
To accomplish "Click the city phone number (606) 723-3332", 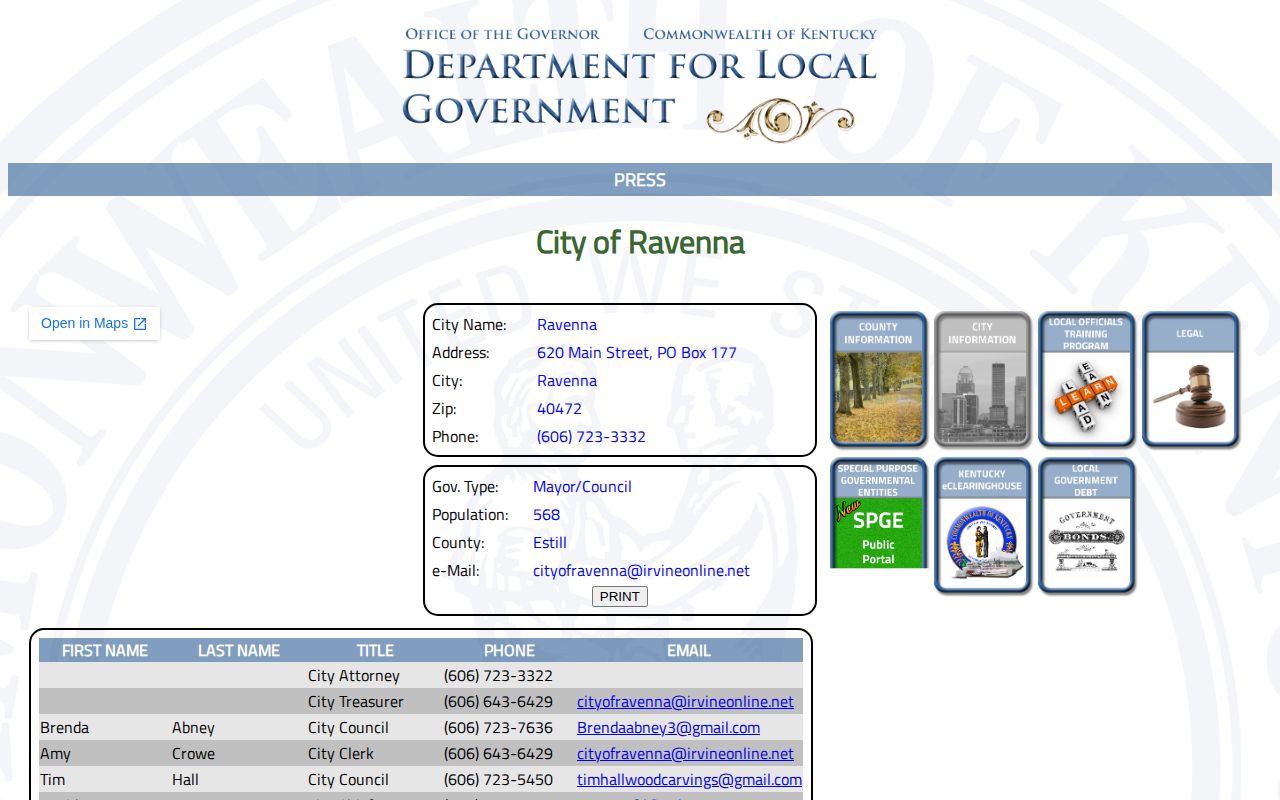I will [591, 437].
